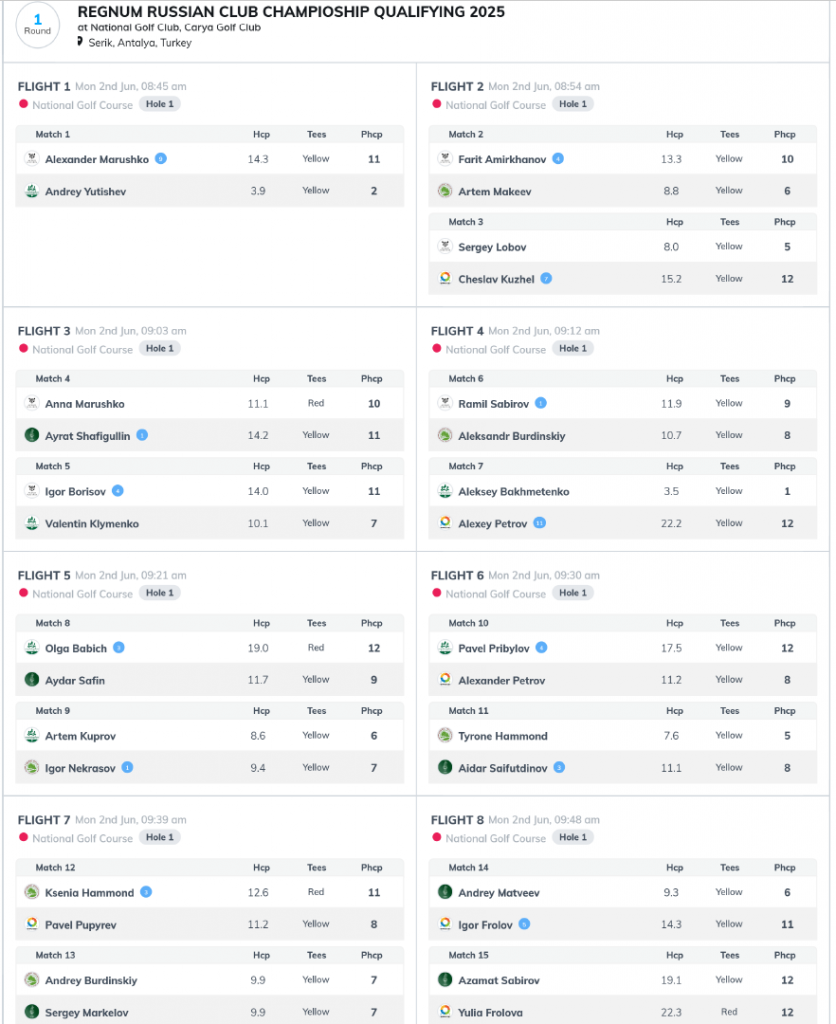Click the National Golf Course label in Flight 8
The height and width of the screenshot is (1024, 836).
click(x=495, y=838)
